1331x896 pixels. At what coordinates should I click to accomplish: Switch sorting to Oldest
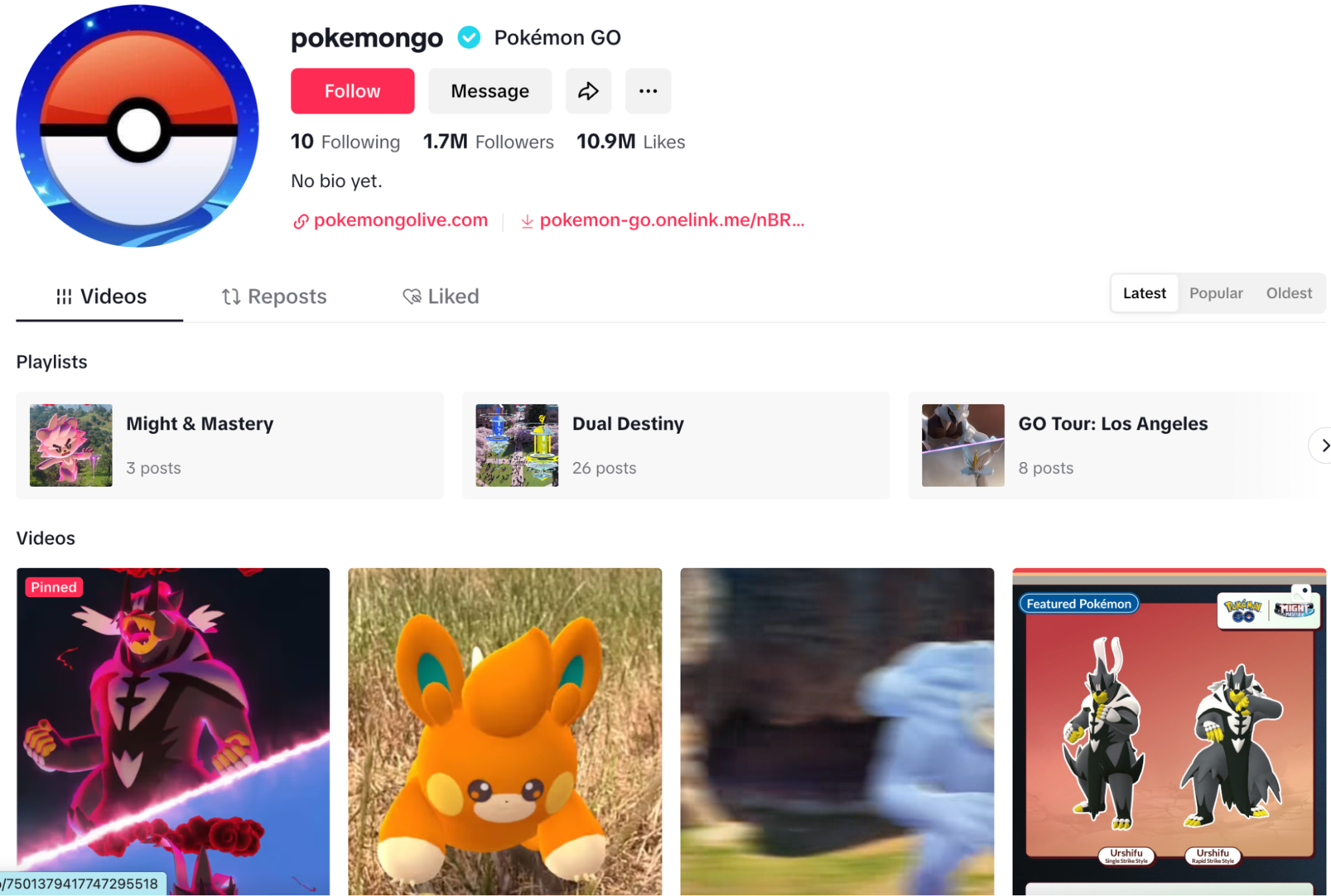1288,293
